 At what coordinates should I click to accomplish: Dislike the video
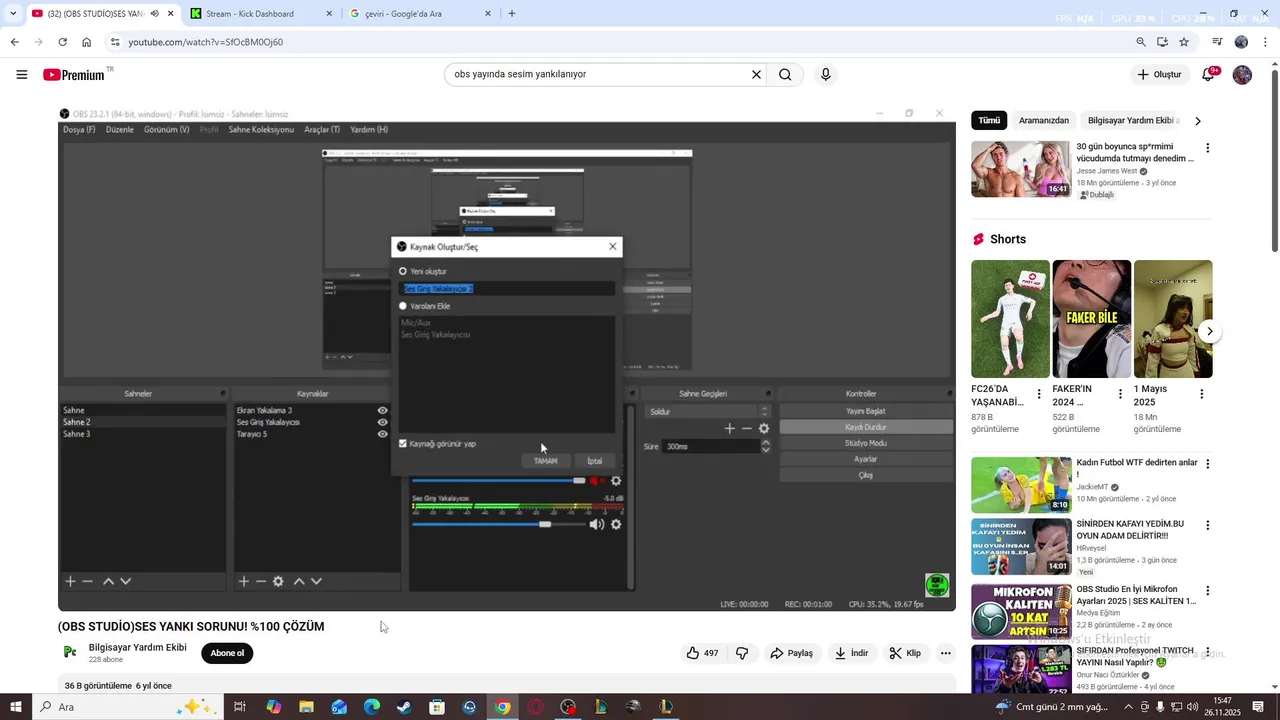(742, 653)
